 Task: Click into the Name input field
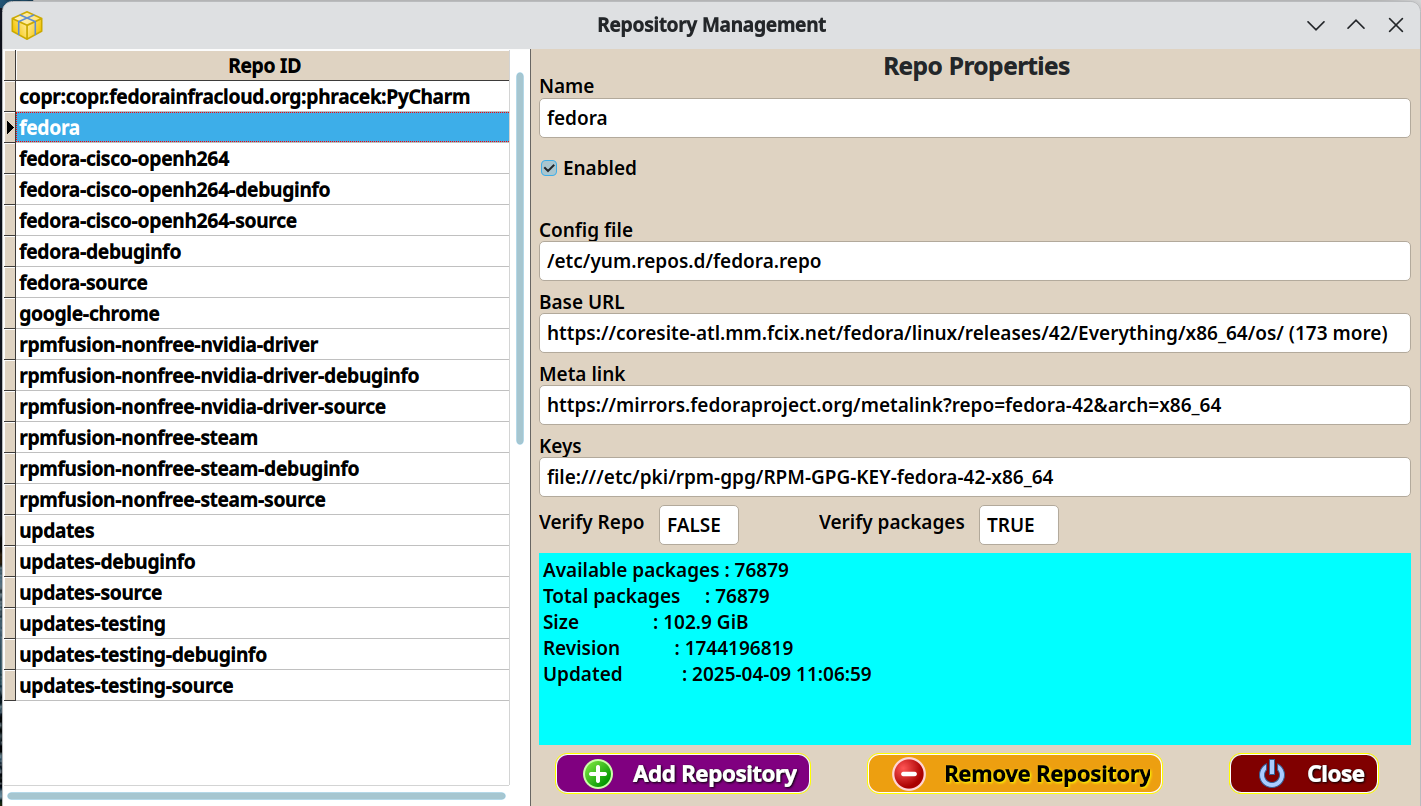pos(974,118)
